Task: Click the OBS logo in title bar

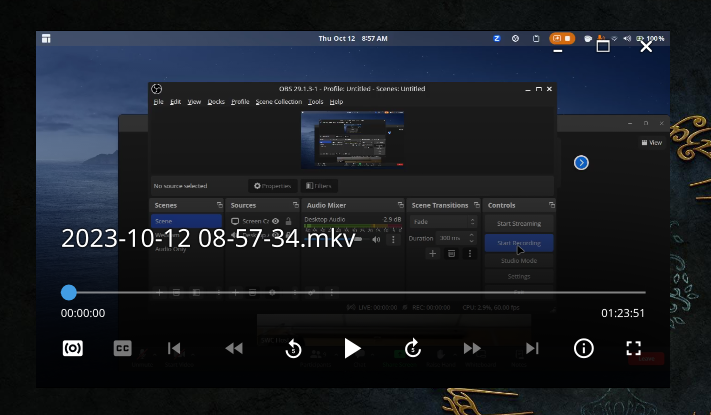Action: pyautogui.click(x=156, y=89)
